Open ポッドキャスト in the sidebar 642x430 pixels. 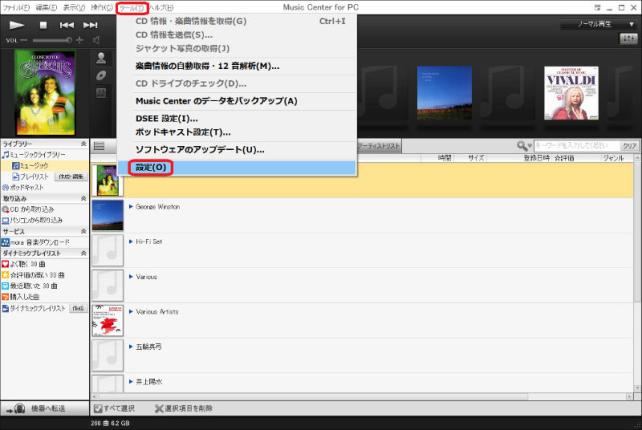tap(23, 188)
